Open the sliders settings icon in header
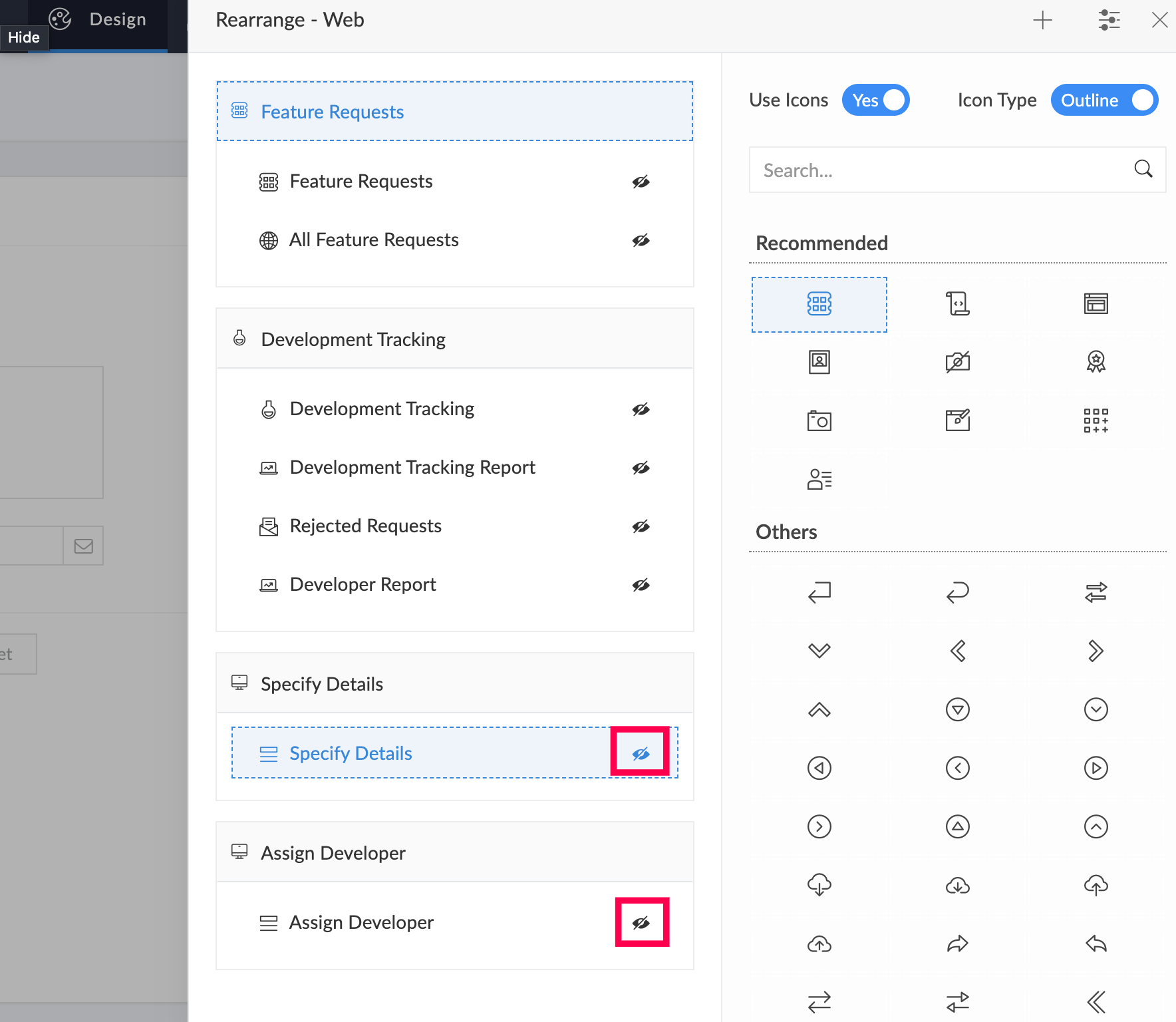The height and width of the screenshot is (1022, 1176). pyautogui.click(x=1109, y=20)
